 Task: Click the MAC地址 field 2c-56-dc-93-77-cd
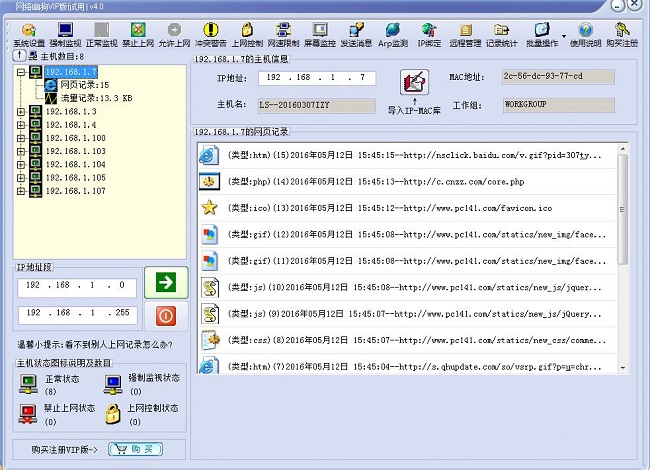[558, 77]
